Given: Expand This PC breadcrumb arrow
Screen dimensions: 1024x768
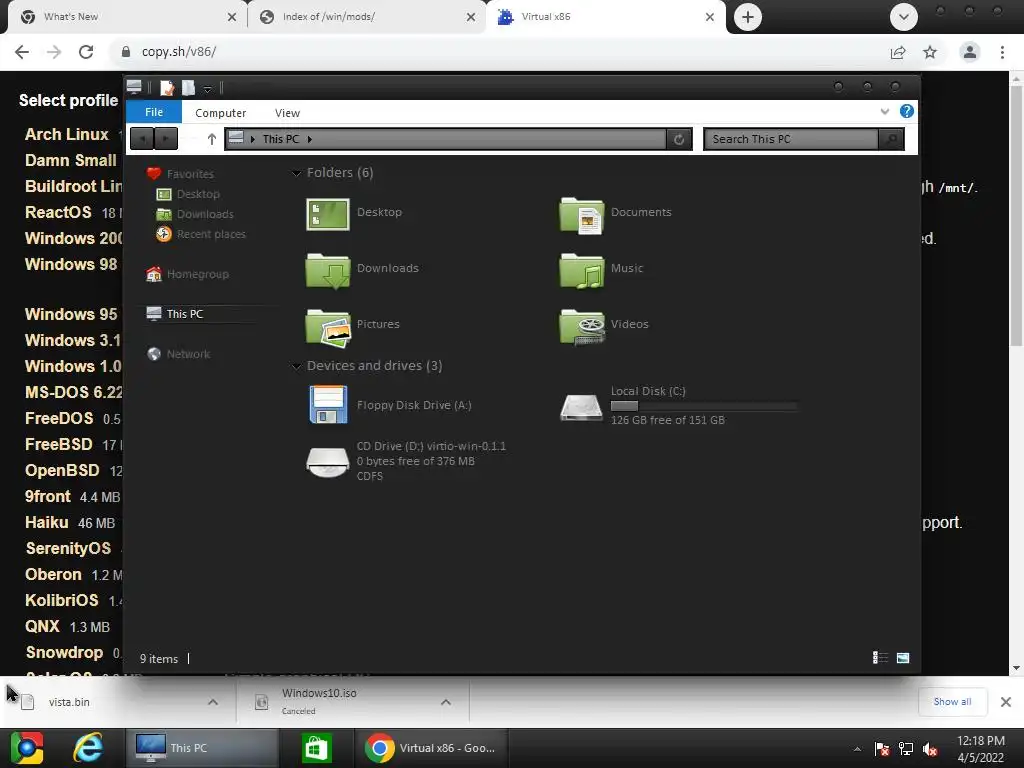Looking at the screenshot, I should (310, 139).
